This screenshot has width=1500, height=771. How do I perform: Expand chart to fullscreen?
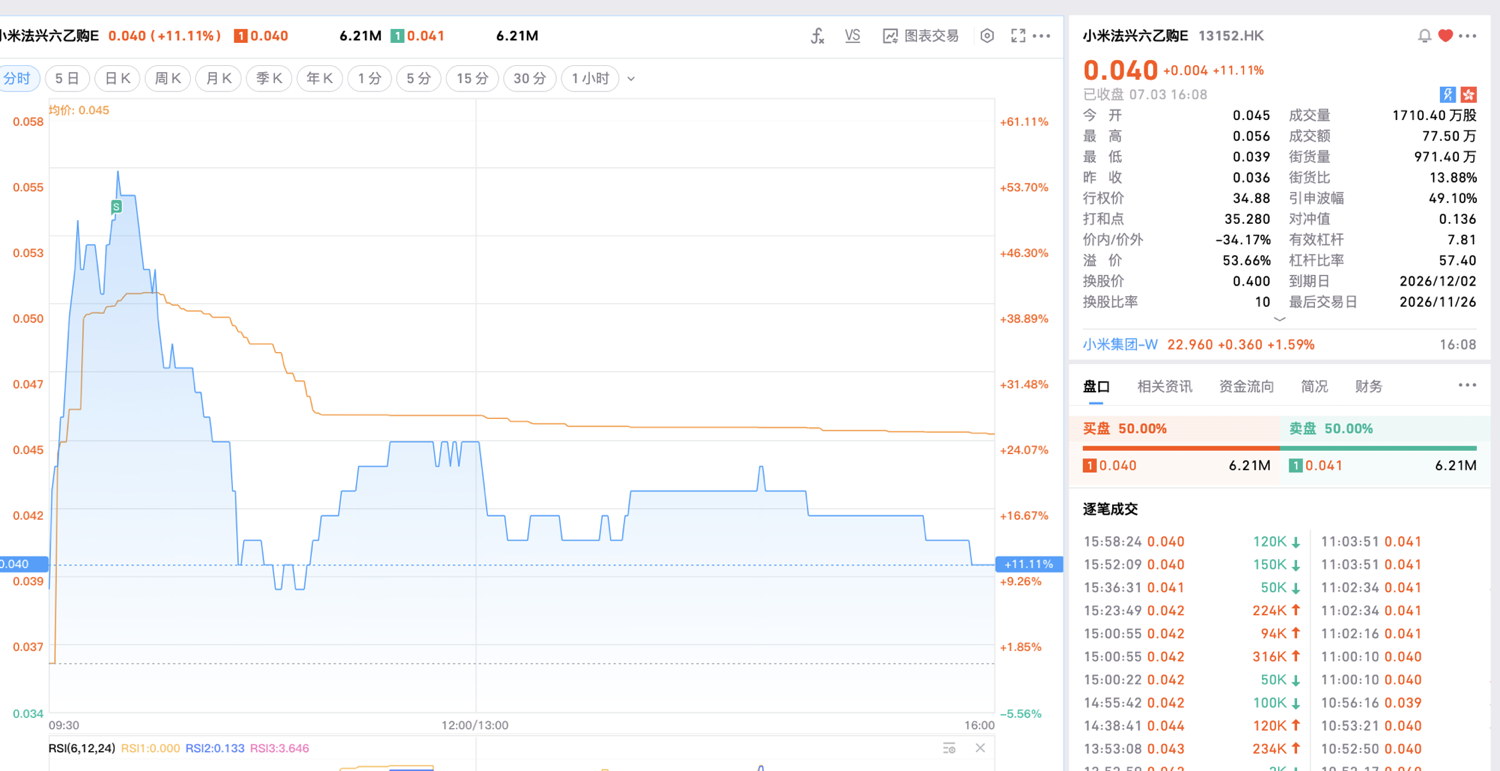tap(1018, 36)
